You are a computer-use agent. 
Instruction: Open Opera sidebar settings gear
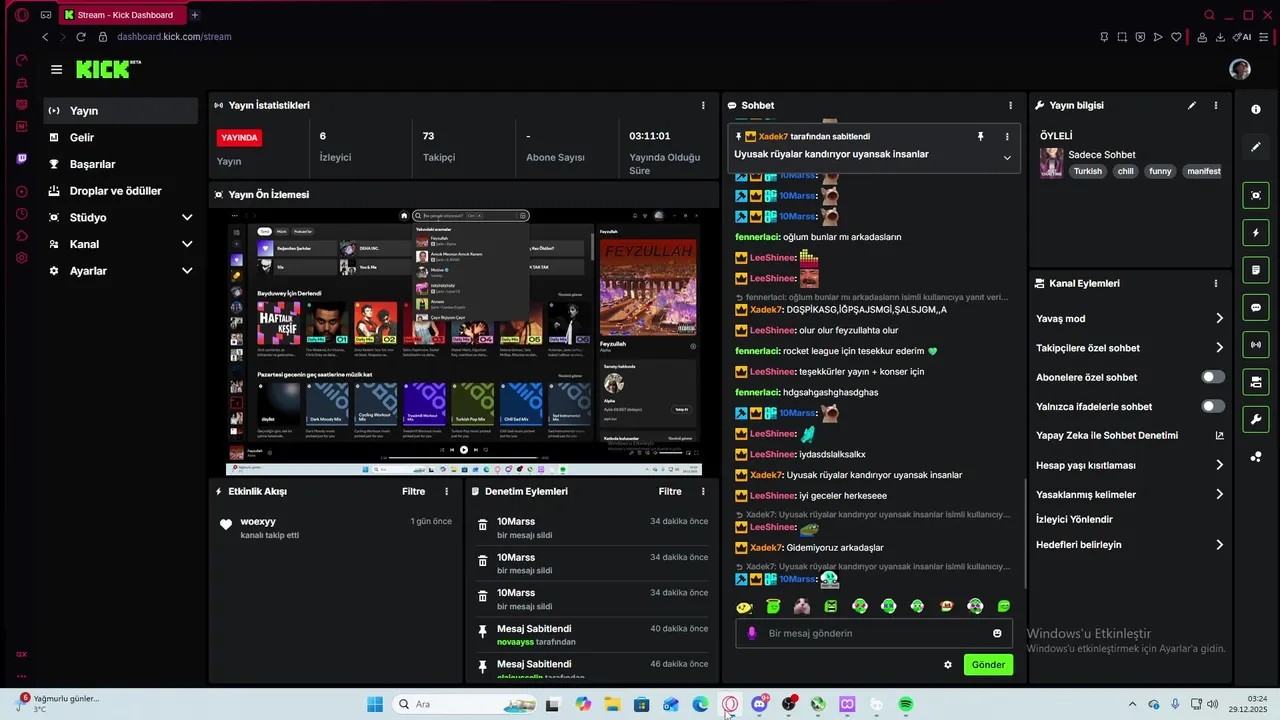[x=22, y=258]
